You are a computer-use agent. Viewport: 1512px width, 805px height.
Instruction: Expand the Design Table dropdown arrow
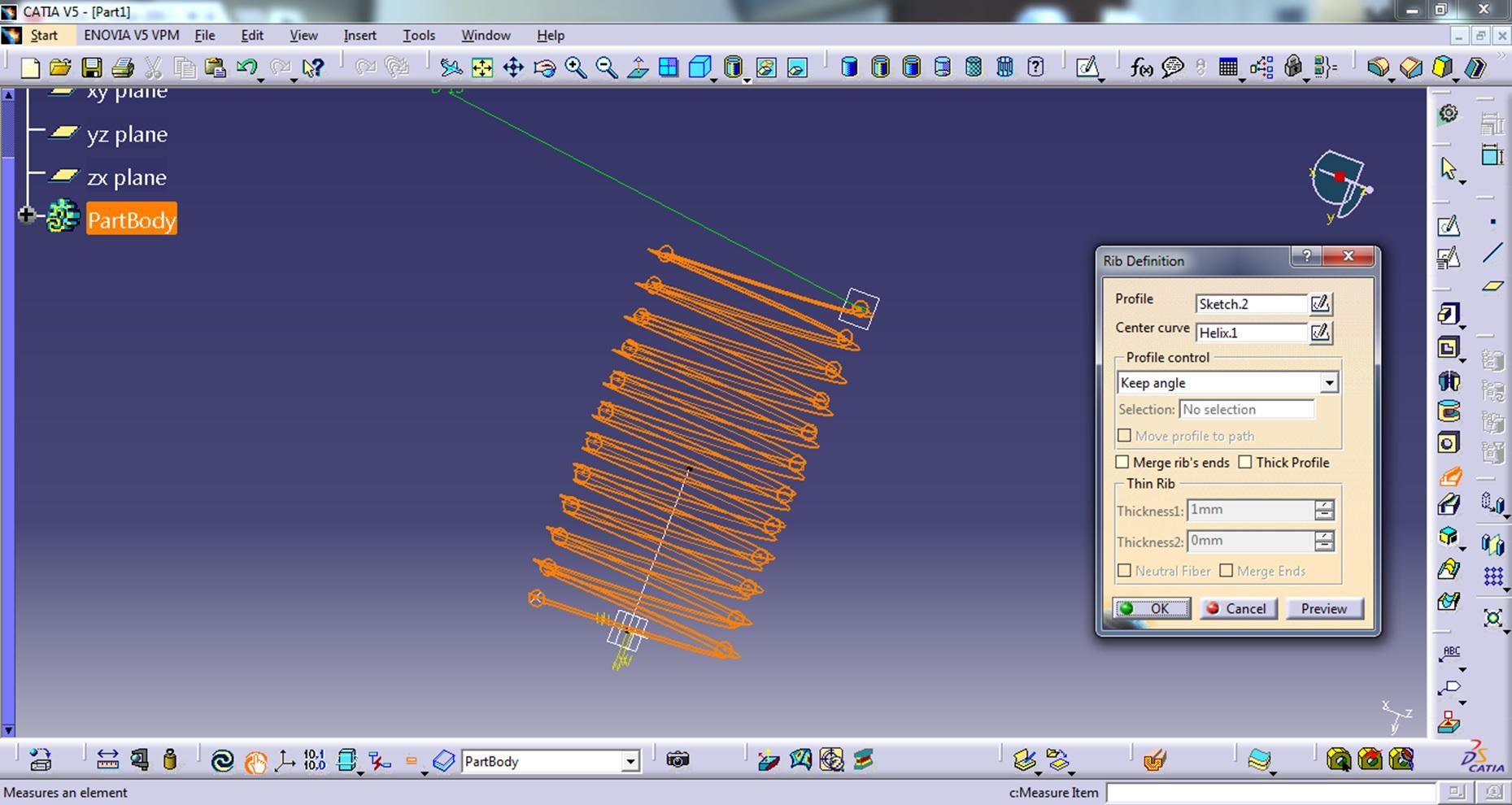[1242, 80]
